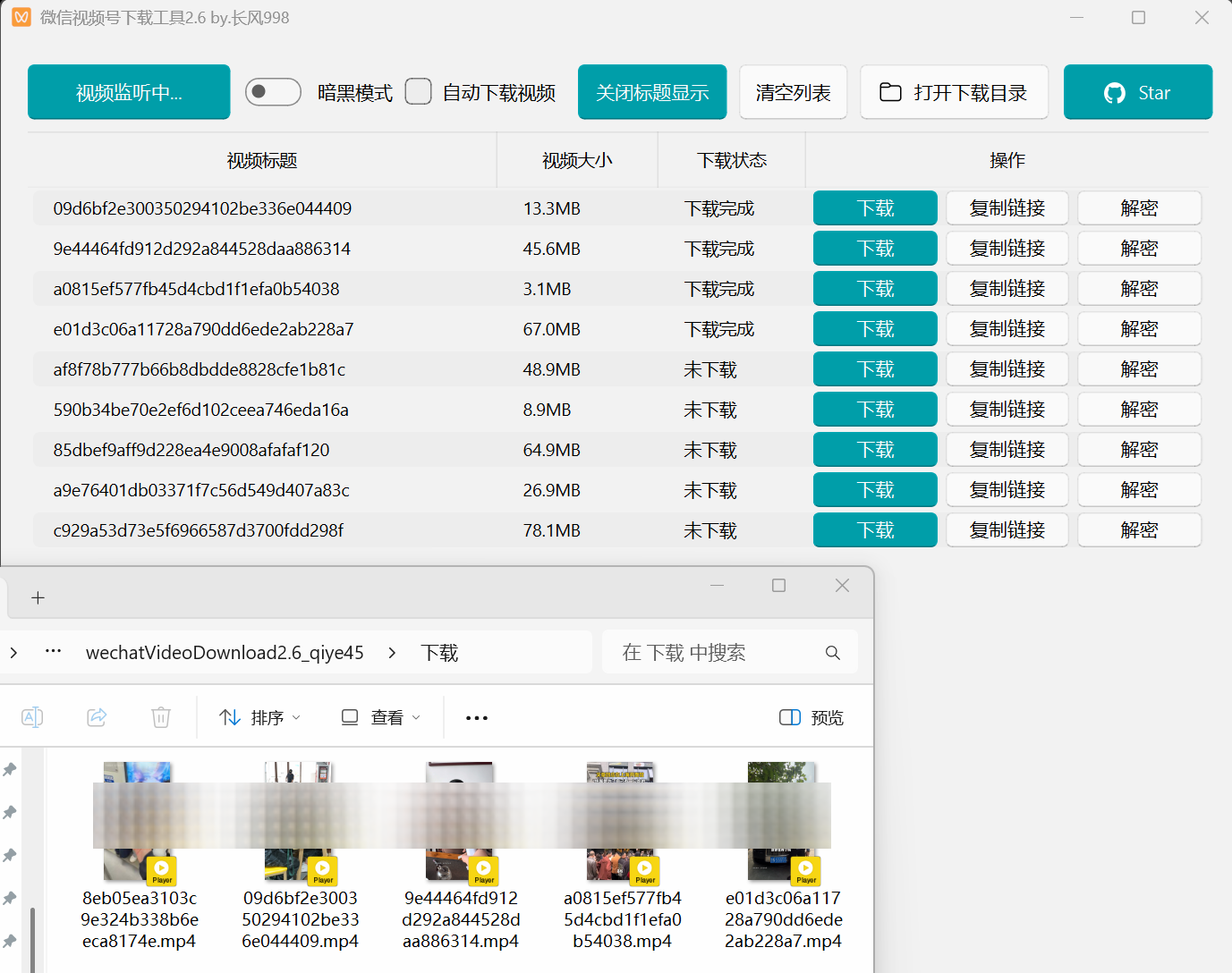Open the 排序 sort dropdown
Viewport: 1232px width, 973px height.
pyautogui.click(x=258, y=716)
